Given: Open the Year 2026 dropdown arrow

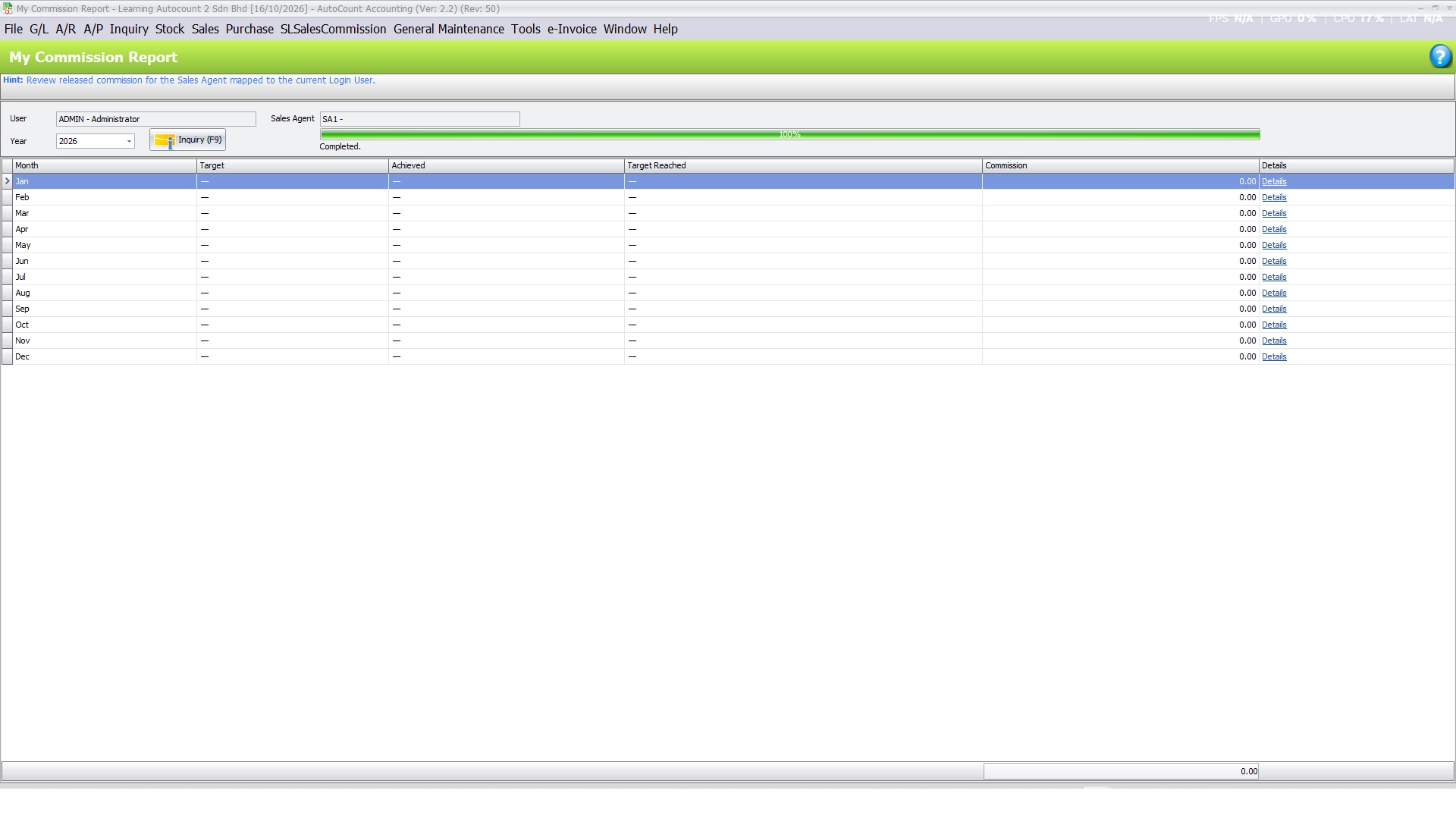Looking at the screenshot, I should click(x=129, y=141).
